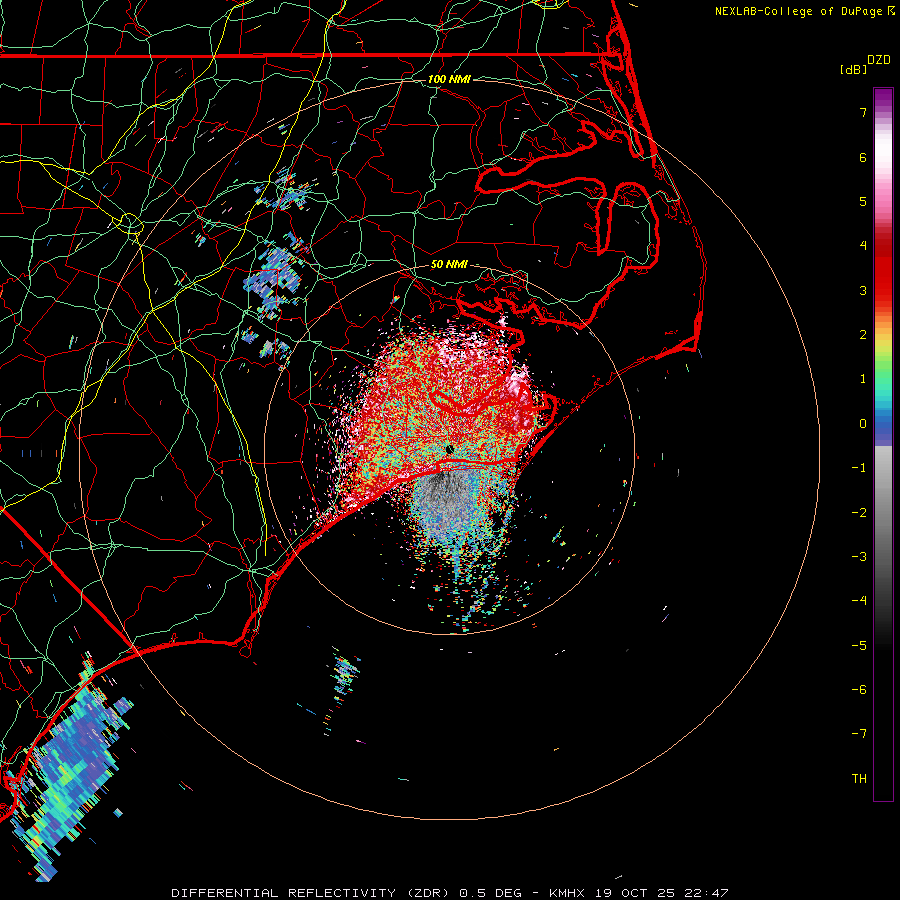Screen dimensions: 900x900
Task: Click the black radar site dot at center
Action: click(x=449, y=449)
